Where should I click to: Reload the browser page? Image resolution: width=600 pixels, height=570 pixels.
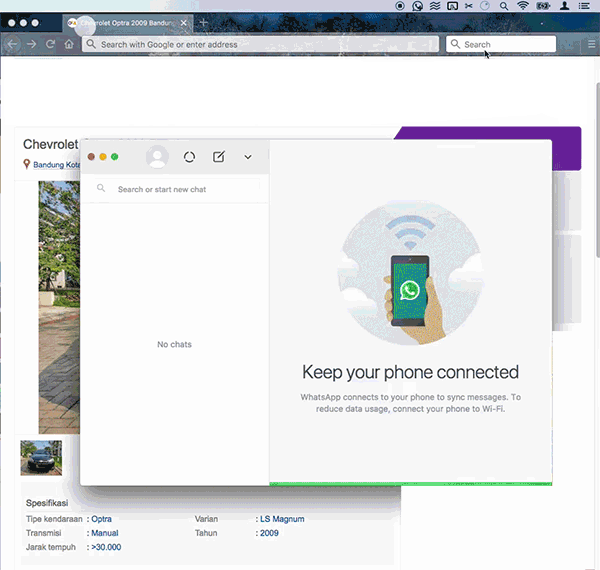tap(50, 44)
